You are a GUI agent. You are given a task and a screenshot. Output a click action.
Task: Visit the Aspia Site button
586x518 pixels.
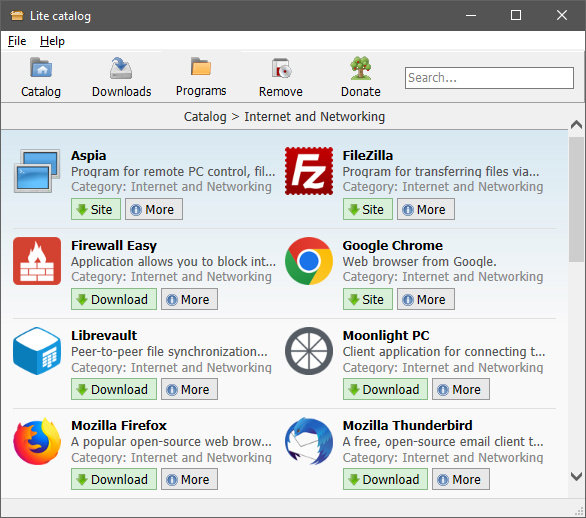[96, 209]
